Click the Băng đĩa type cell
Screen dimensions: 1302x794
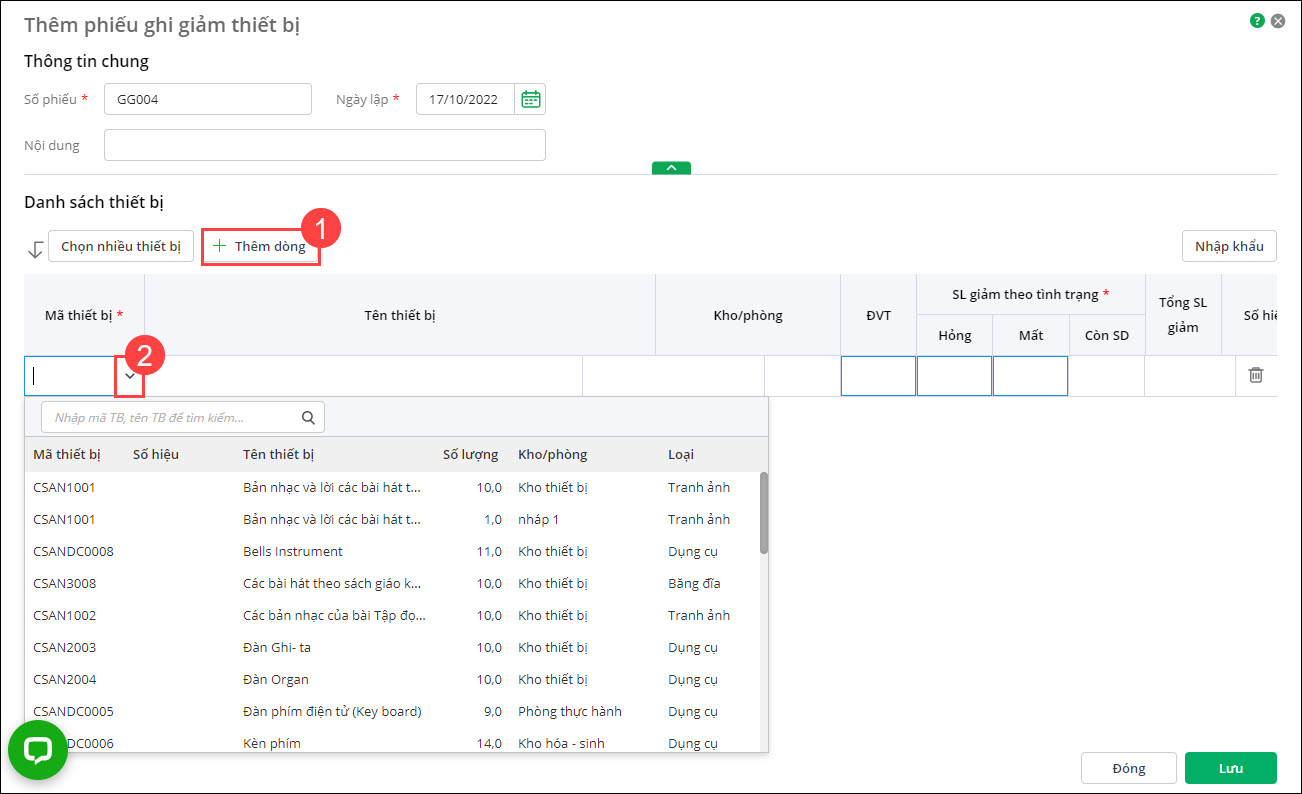[x=694, y=584]
